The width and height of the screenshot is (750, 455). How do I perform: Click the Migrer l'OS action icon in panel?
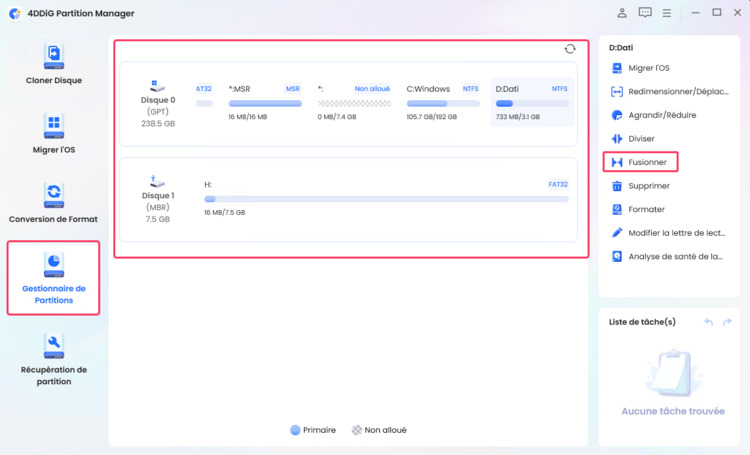tap(617, 68)
